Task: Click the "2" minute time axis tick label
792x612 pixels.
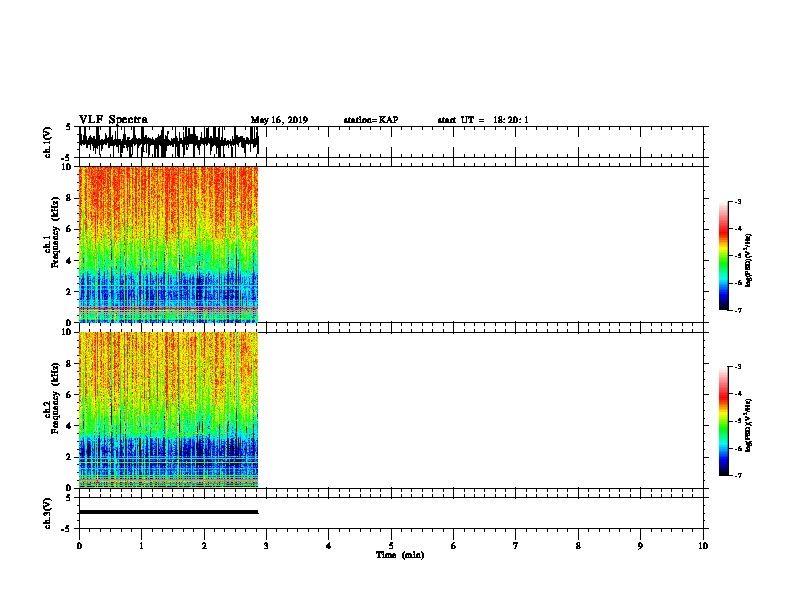Action: (x=204, y=545)
